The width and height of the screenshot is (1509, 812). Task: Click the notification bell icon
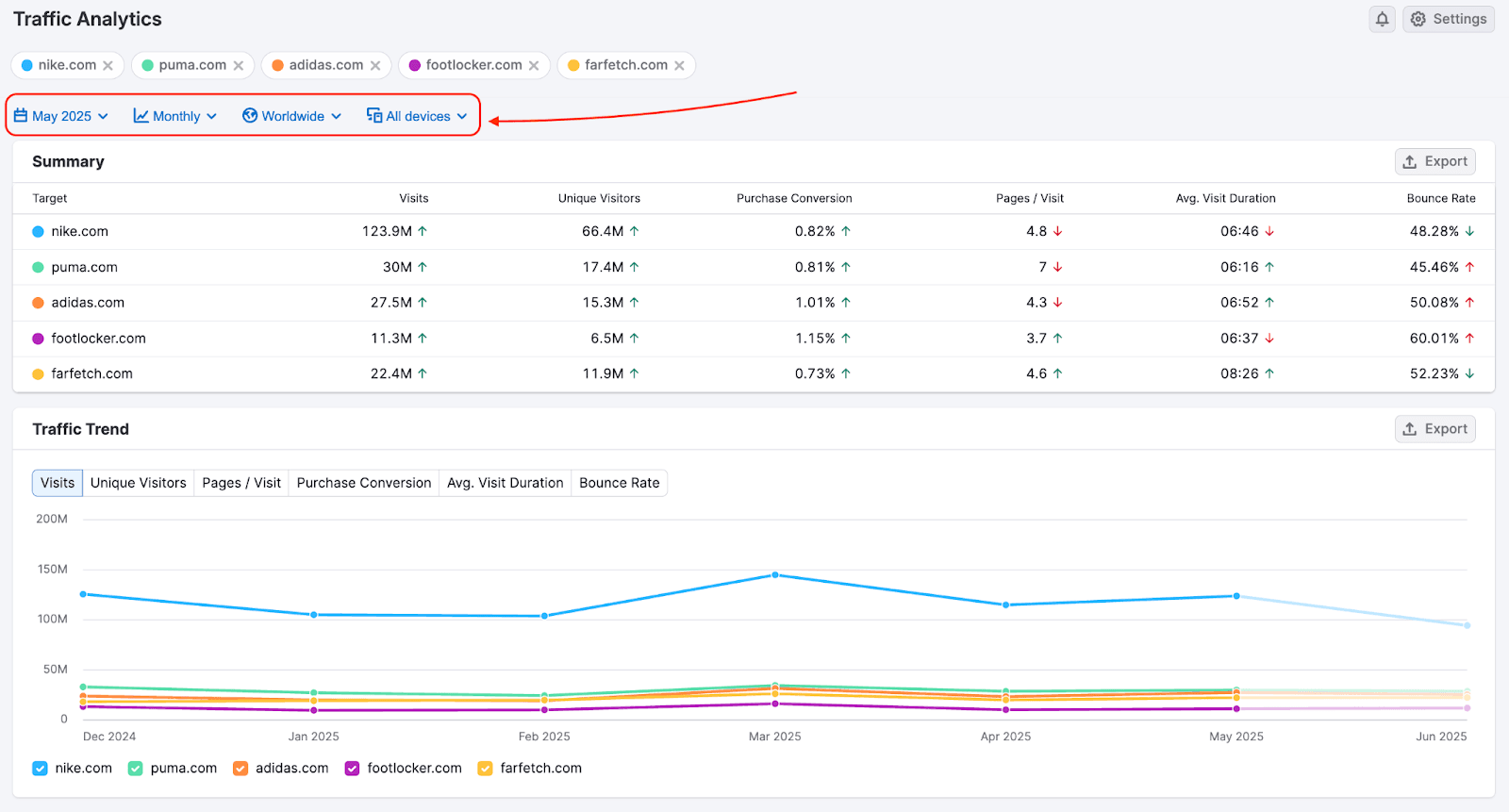[1382, 19]
